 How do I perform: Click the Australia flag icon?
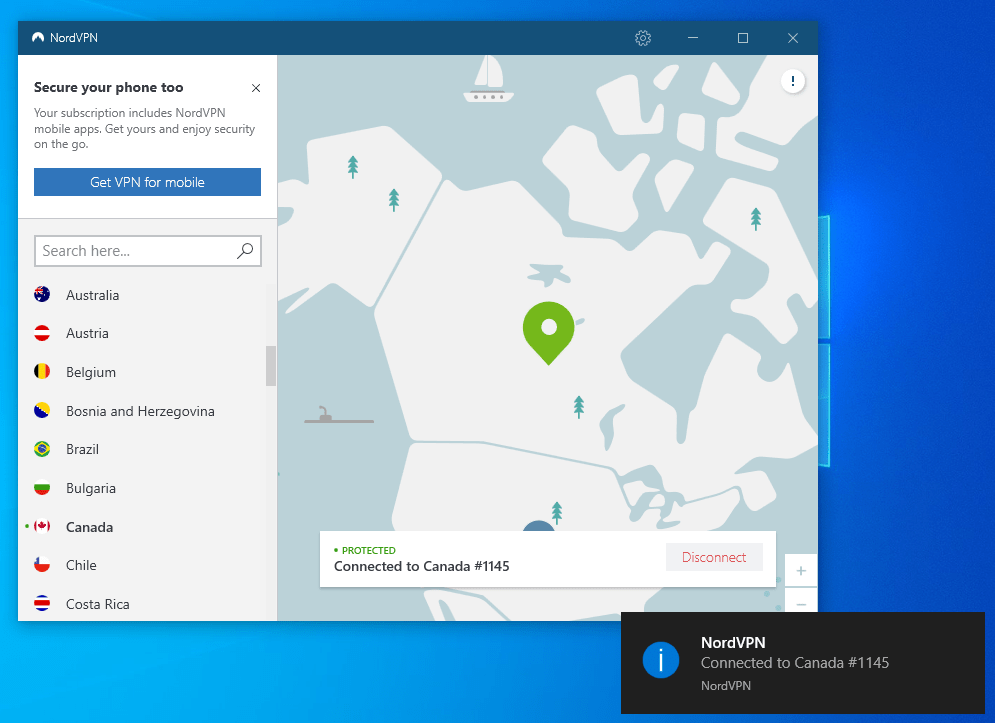coord(42,295)
